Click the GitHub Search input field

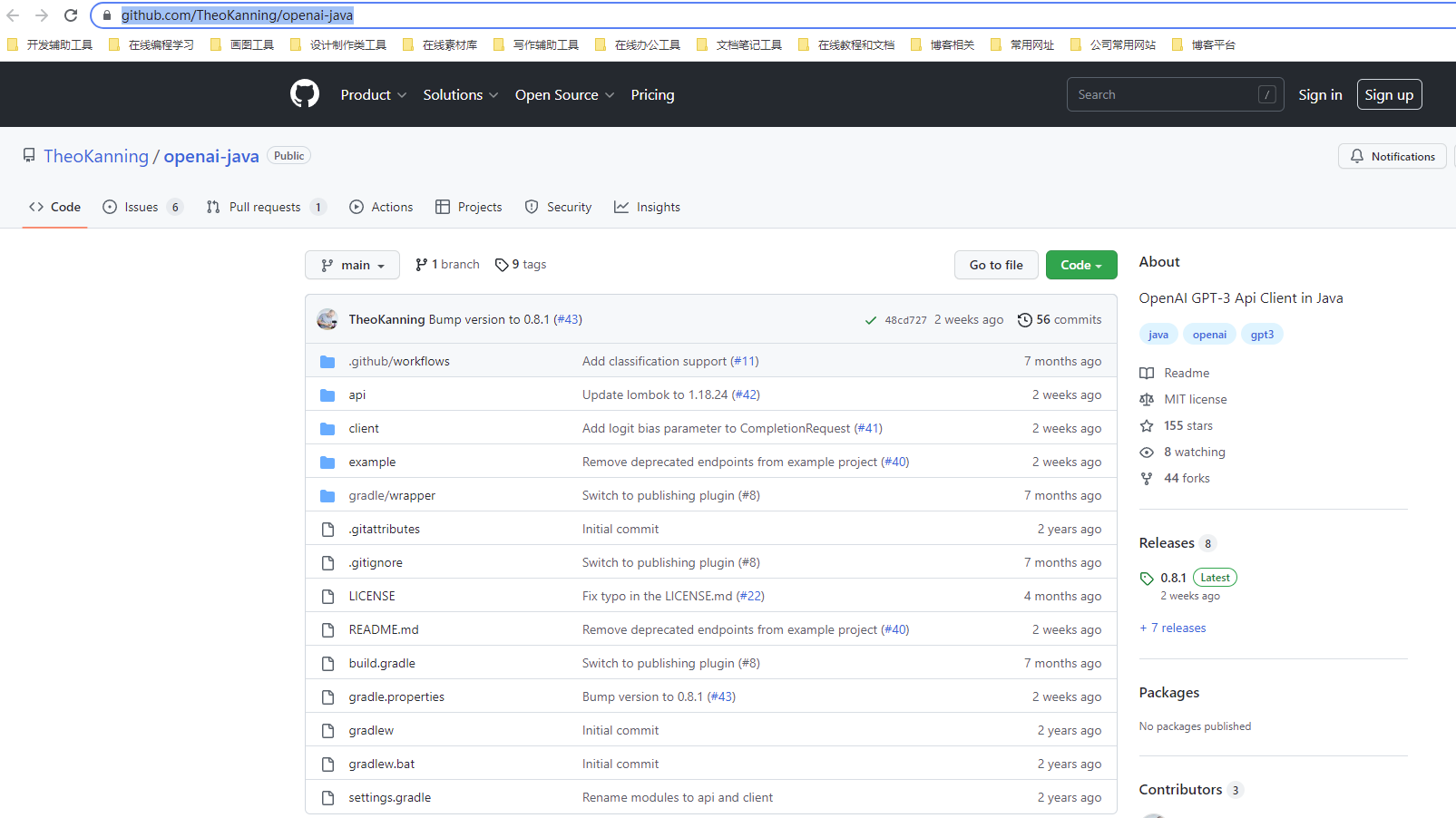1175,94
